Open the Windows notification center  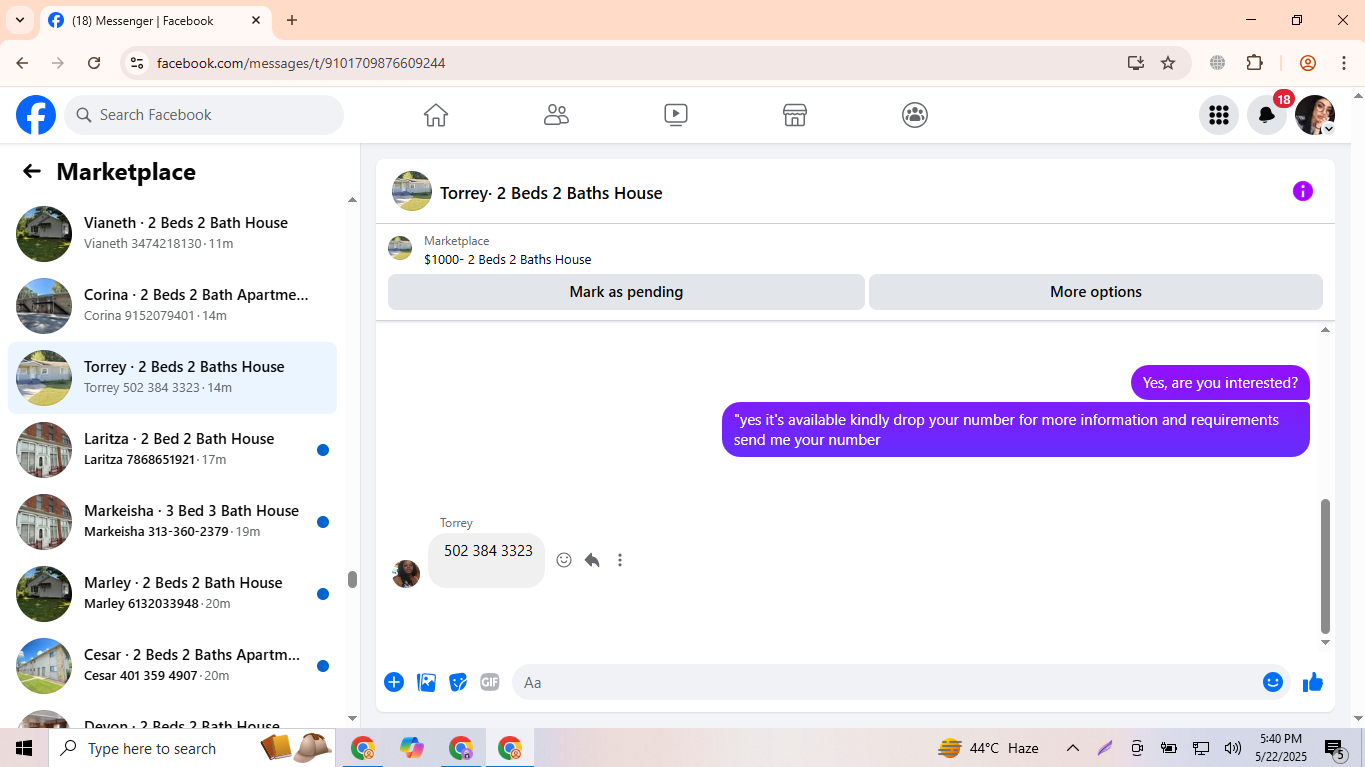[1334, 748]
